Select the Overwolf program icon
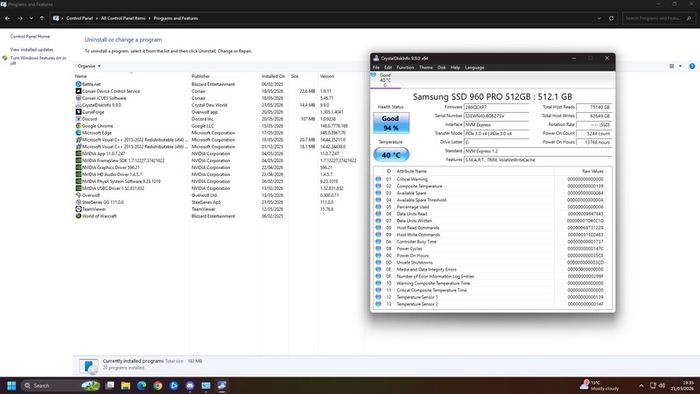Image resolution: width=700 pixels, height=394 pixels. [78, 195]
